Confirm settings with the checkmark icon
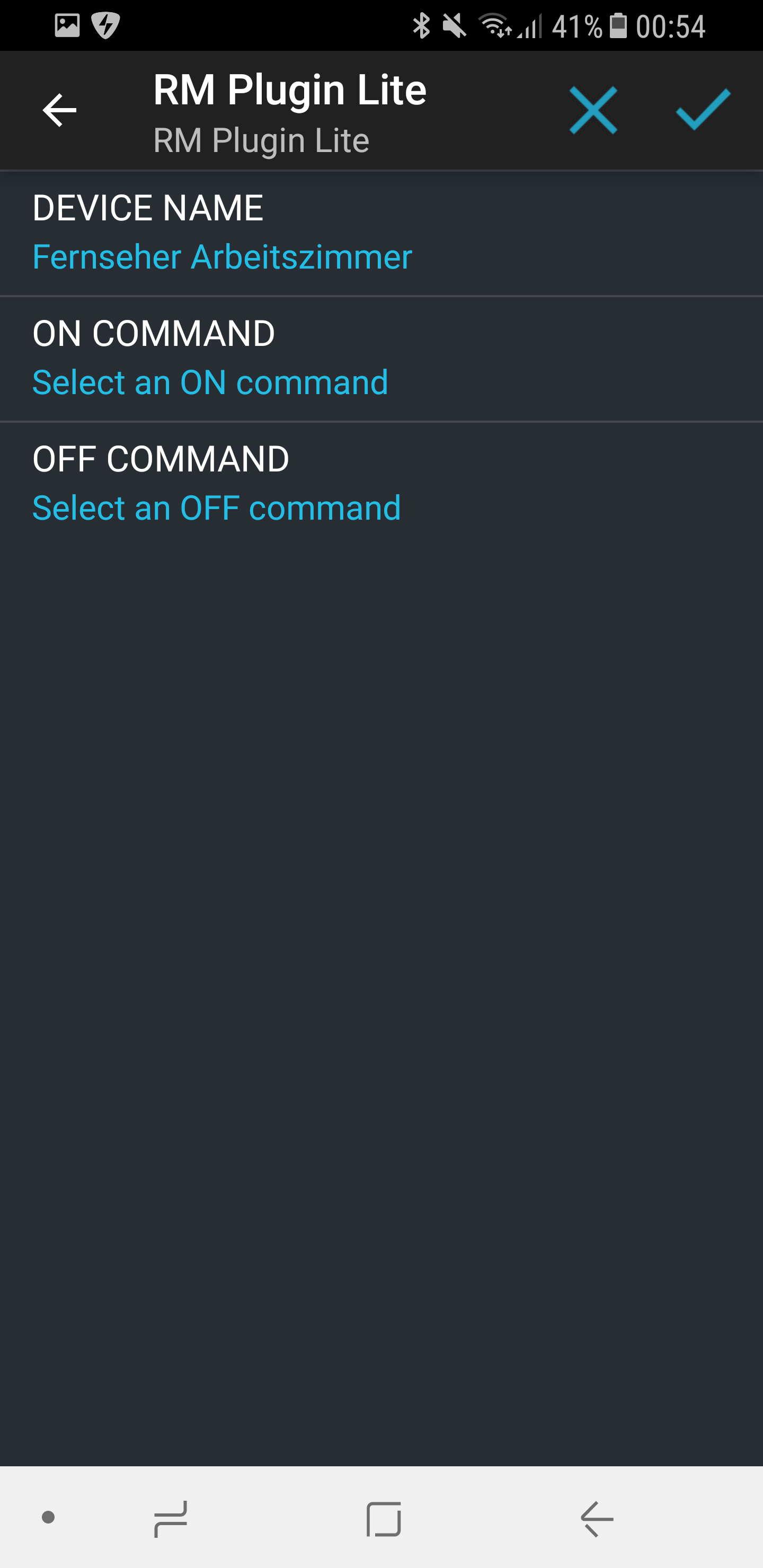 click(x=703, y=110)
